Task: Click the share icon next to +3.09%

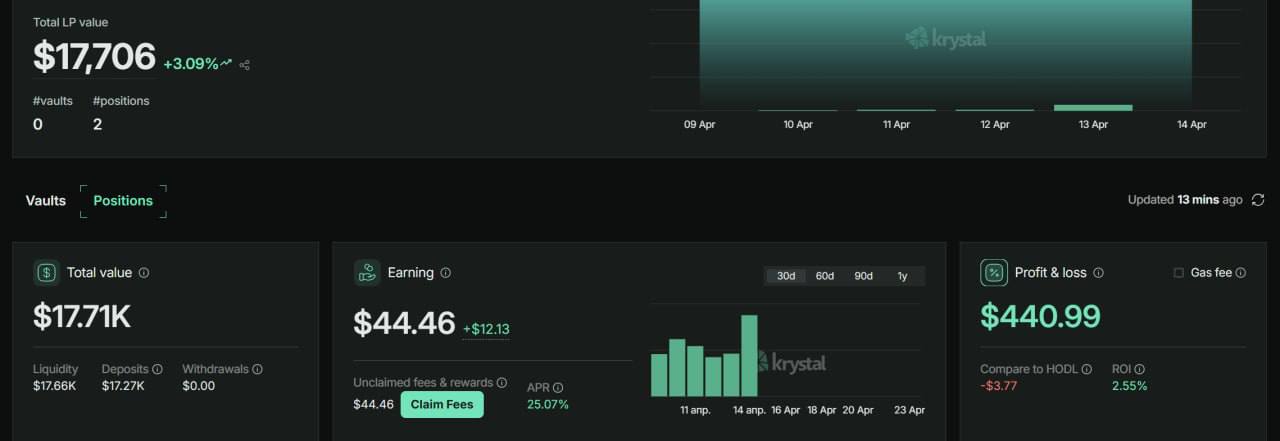Action: click(245, 65)
